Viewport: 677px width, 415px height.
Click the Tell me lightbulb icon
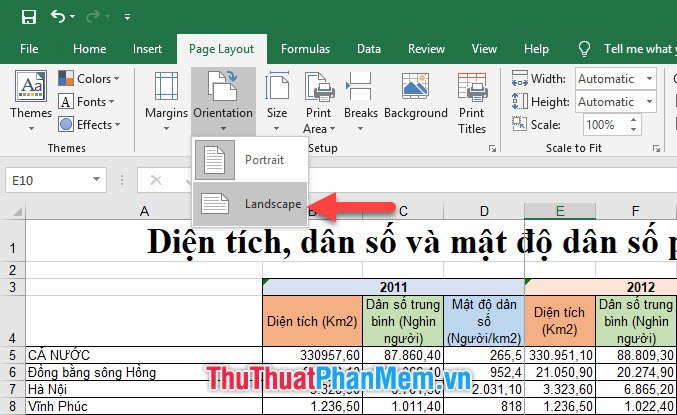tap(584, 49)
